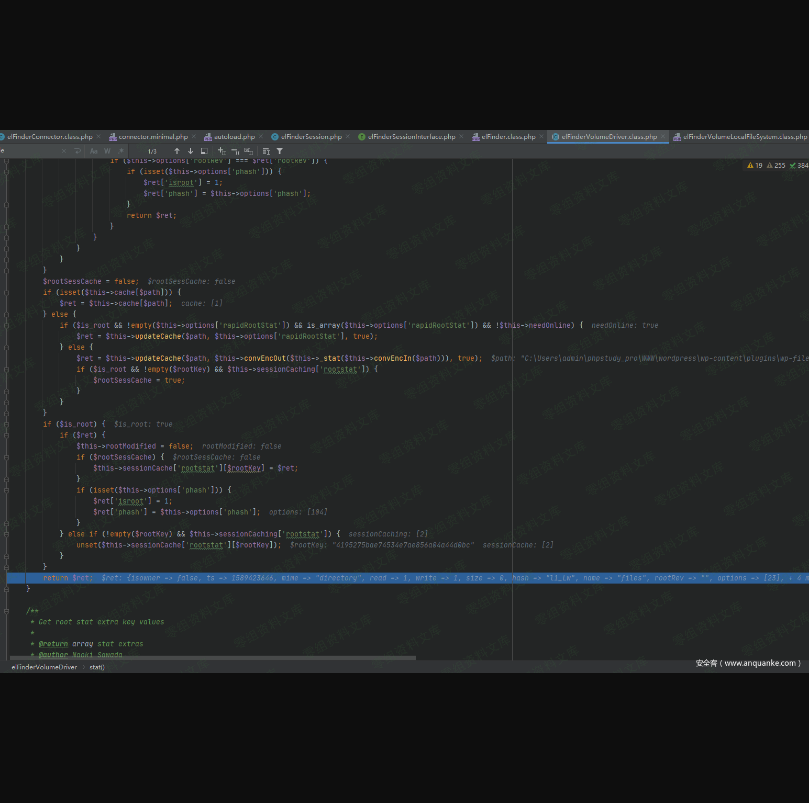Toggle the Match Case 'Aa' option
Image resolution: width=809 pixels, height=803 pixels.
pos(94,151)
